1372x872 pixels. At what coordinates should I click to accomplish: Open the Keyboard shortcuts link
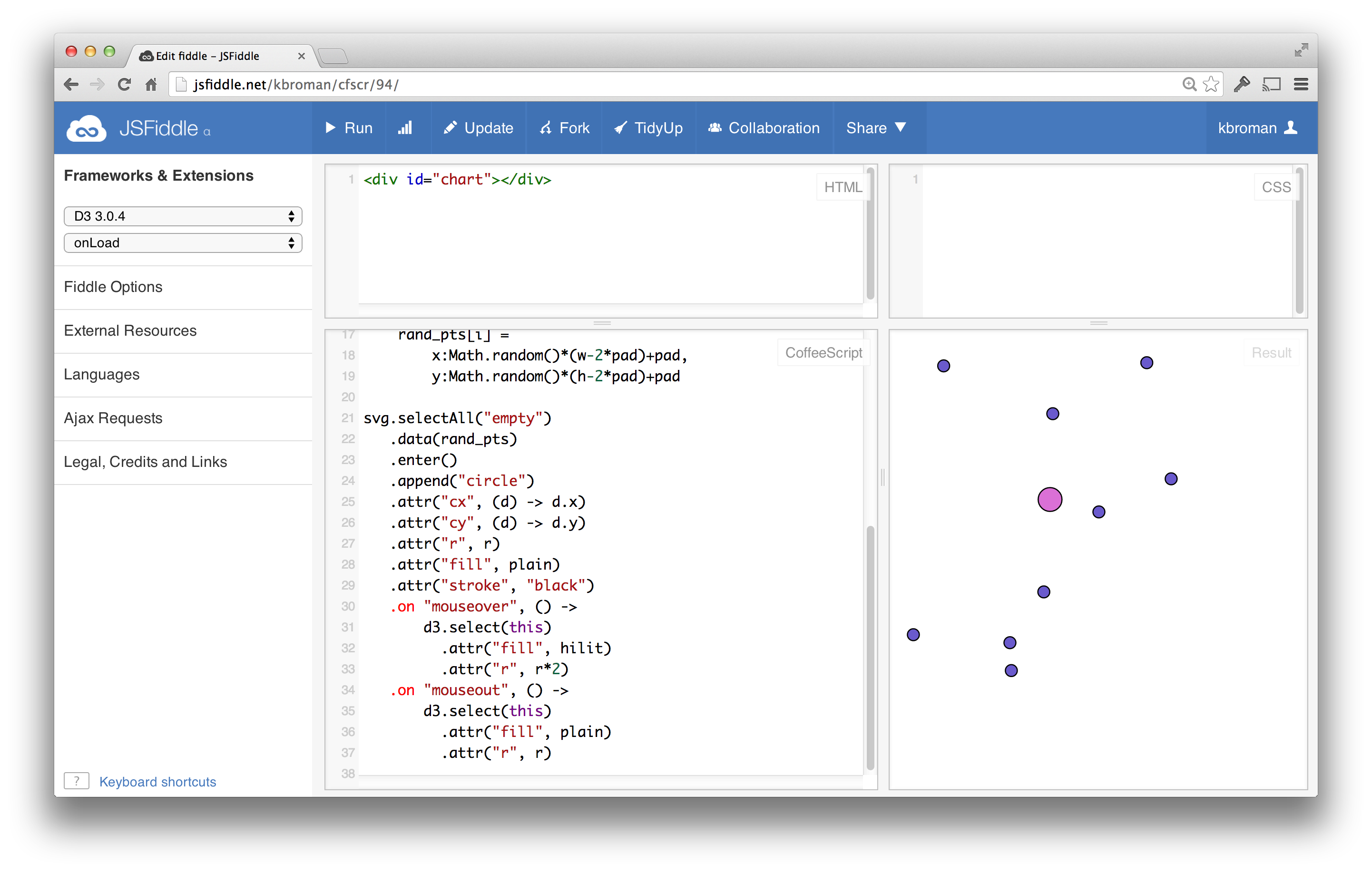[158, 782]
